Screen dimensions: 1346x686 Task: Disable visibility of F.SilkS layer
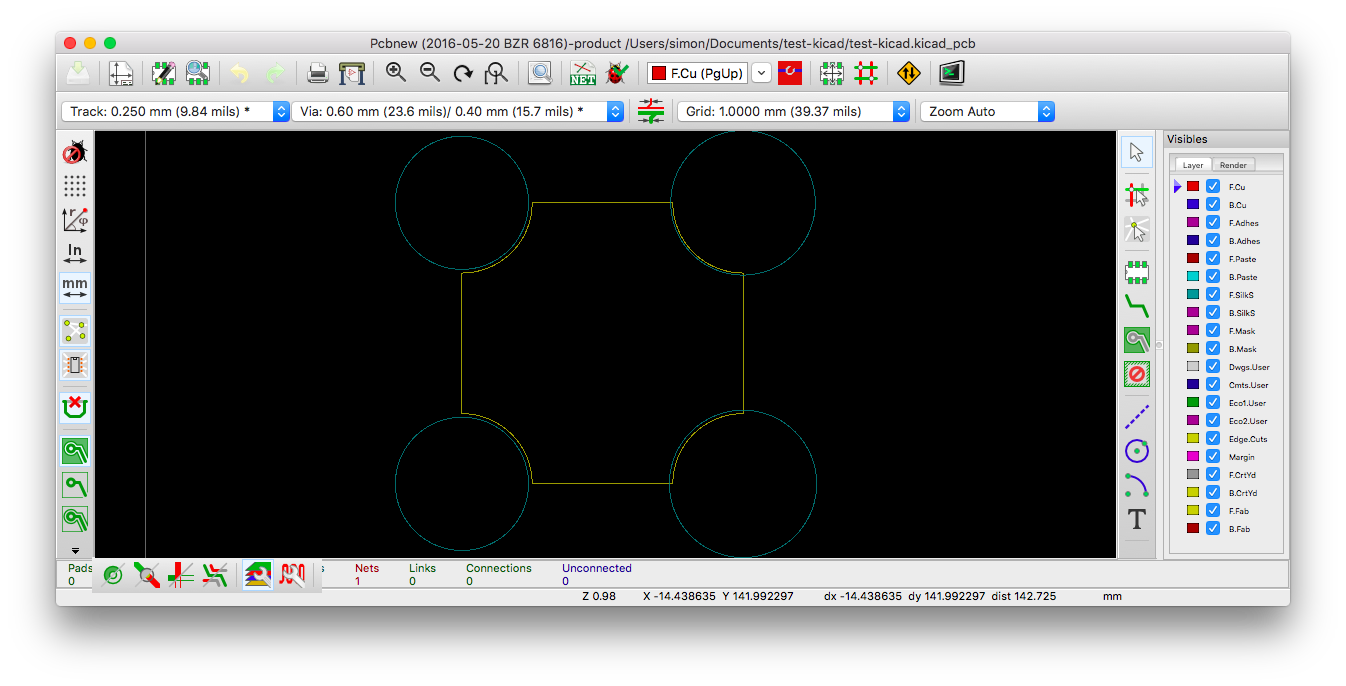coord(1213,295)
